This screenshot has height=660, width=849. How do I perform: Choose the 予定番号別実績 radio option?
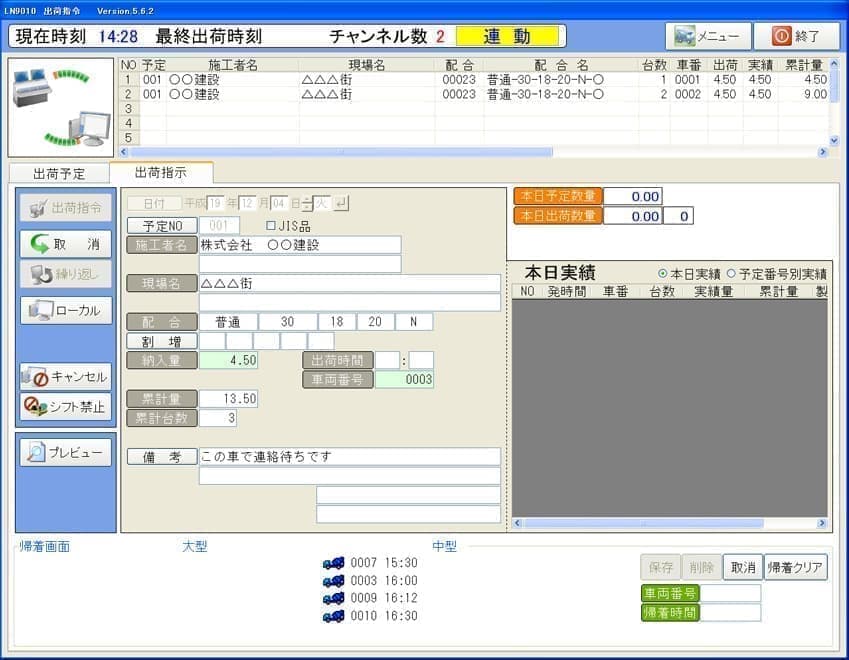pyautogui.click(x=731, y=274)
